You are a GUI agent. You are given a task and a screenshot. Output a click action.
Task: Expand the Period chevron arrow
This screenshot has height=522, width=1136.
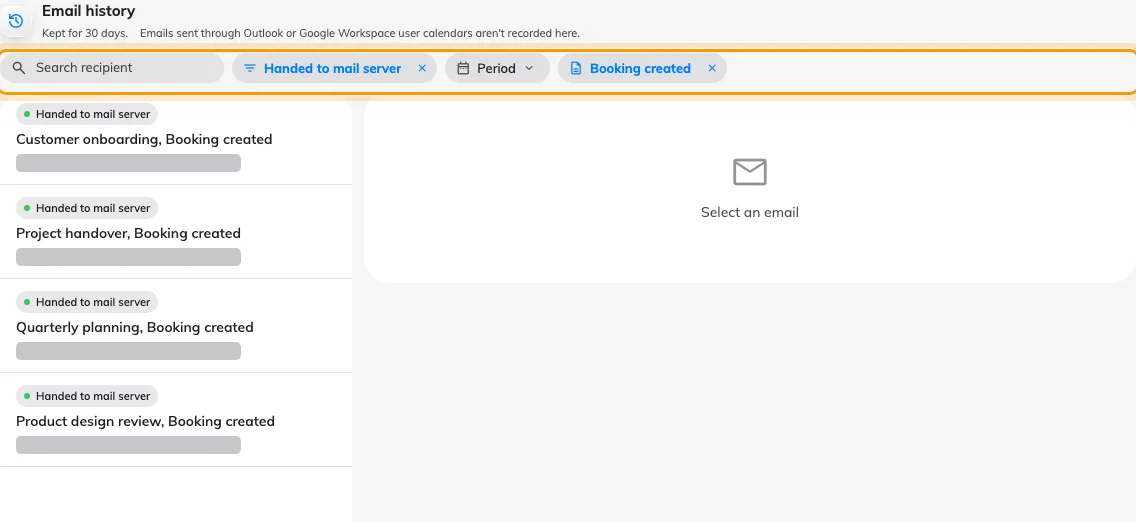coord(529,68)
